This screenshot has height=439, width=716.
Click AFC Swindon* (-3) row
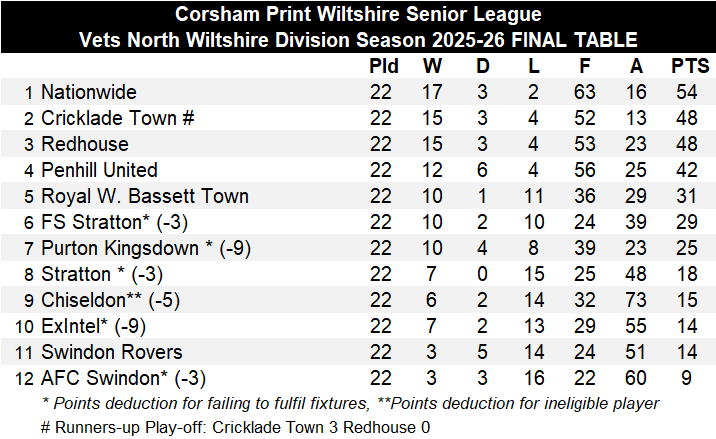coord(358,378)
